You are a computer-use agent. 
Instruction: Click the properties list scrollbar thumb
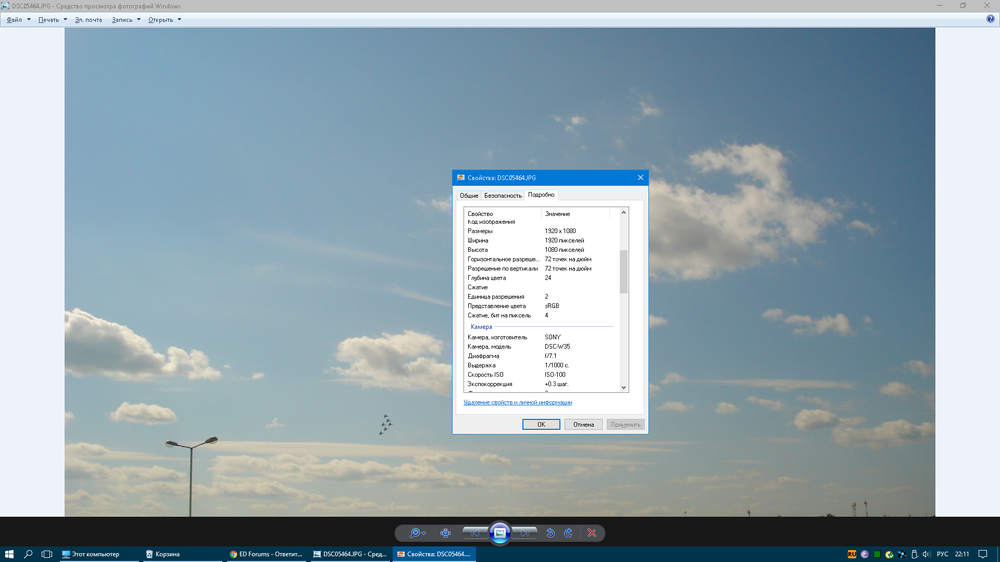tap(623, 271)
